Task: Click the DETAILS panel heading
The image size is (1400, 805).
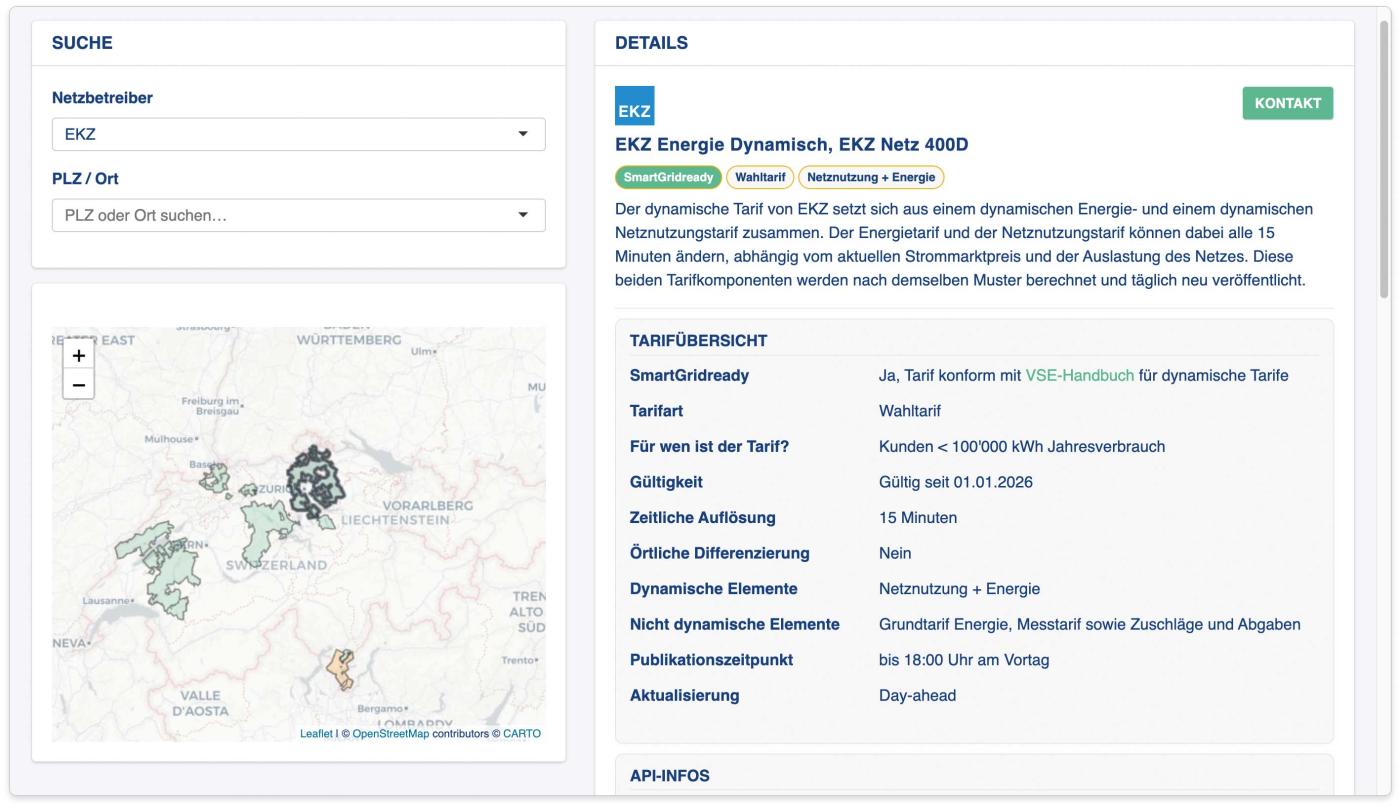Action: coord(651,42)
